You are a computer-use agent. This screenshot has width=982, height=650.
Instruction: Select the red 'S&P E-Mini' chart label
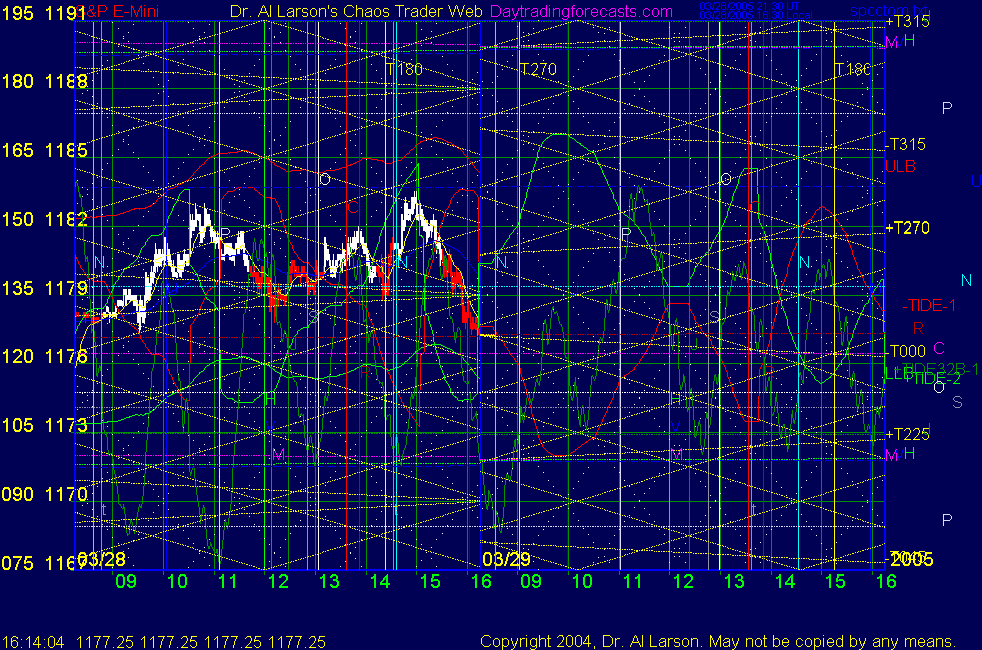coord(118,11)
